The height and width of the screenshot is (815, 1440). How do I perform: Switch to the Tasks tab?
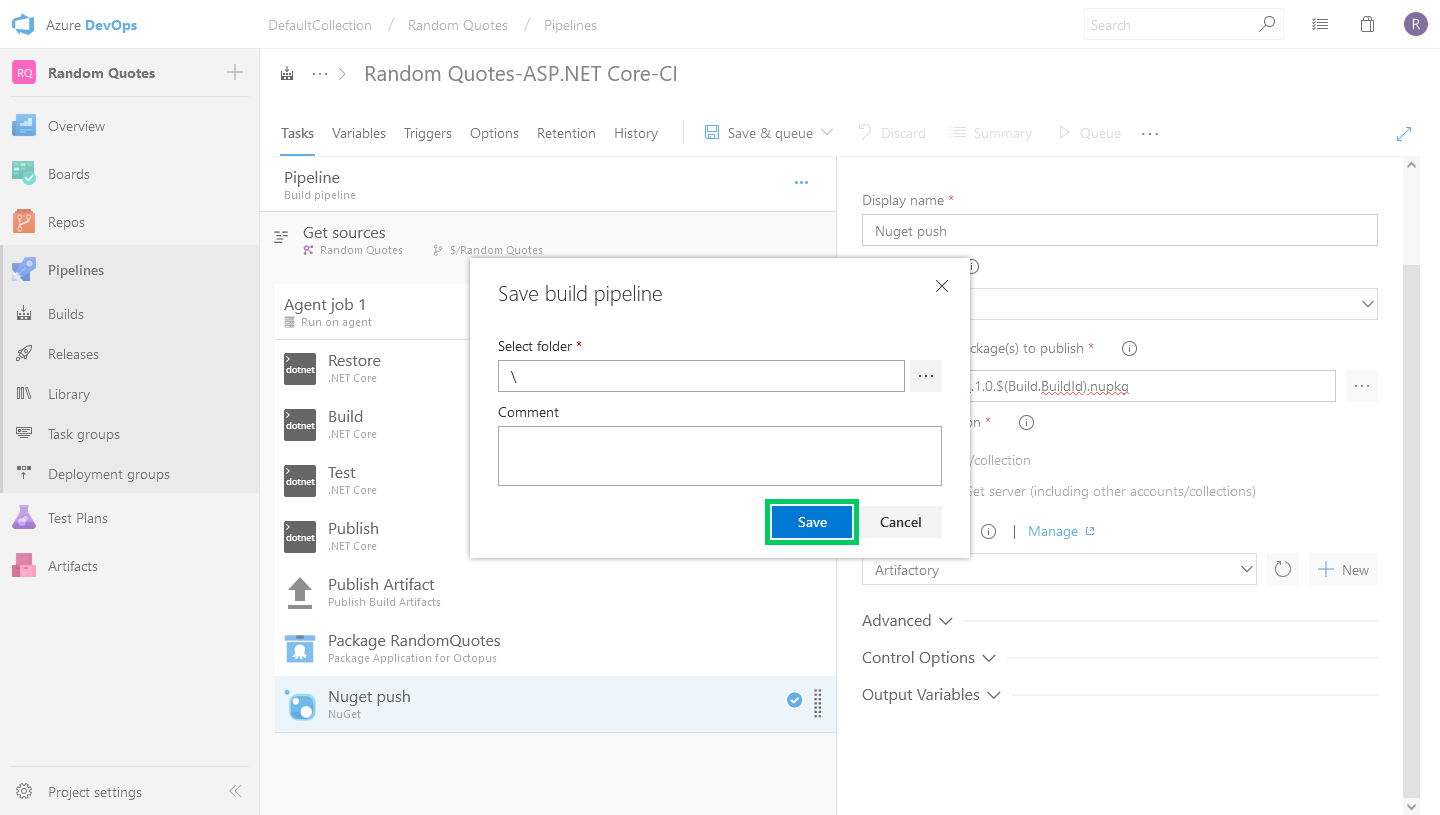(x=297, y=133)
